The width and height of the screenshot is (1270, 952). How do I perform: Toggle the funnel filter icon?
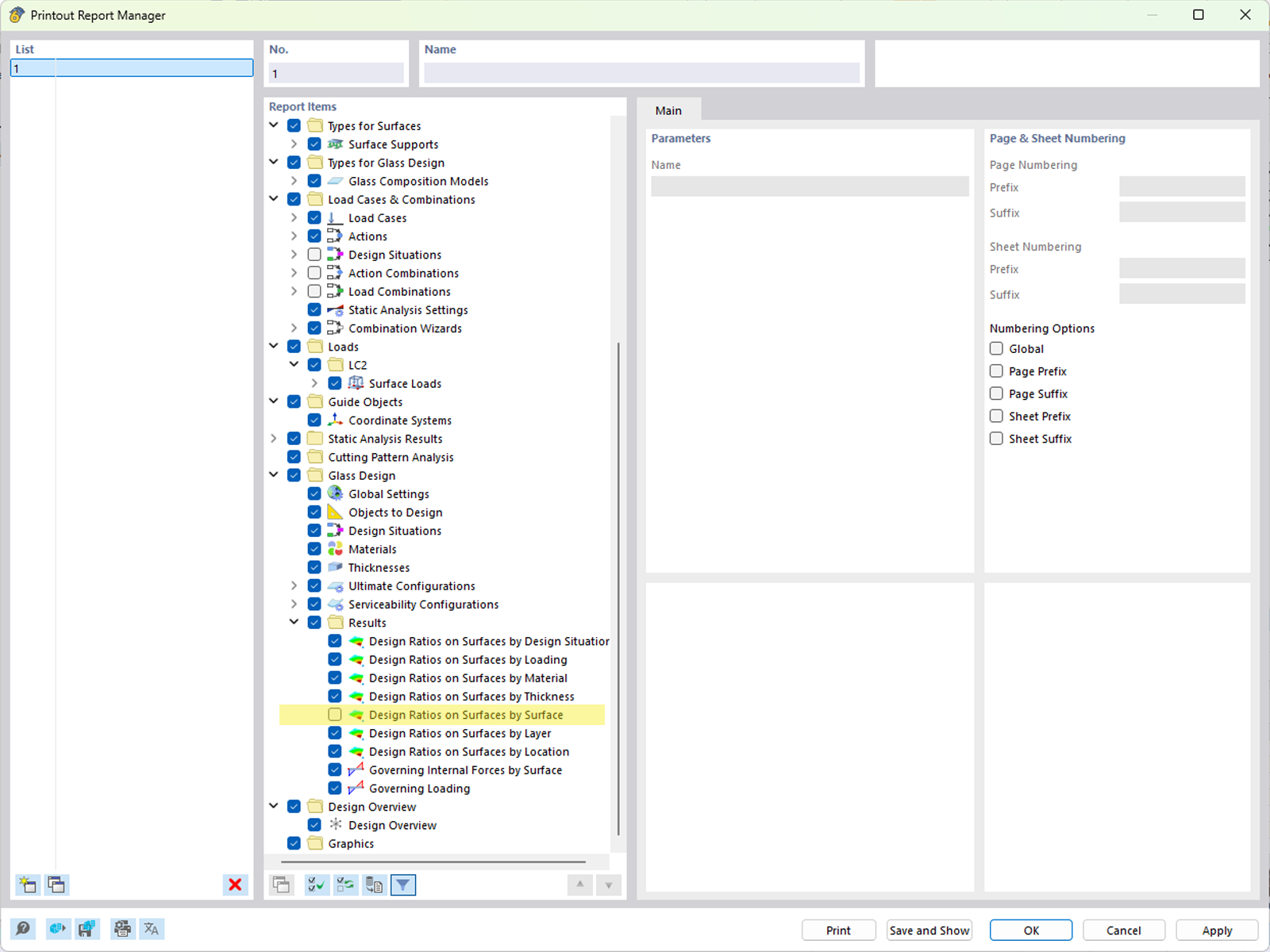coord(403,885)
